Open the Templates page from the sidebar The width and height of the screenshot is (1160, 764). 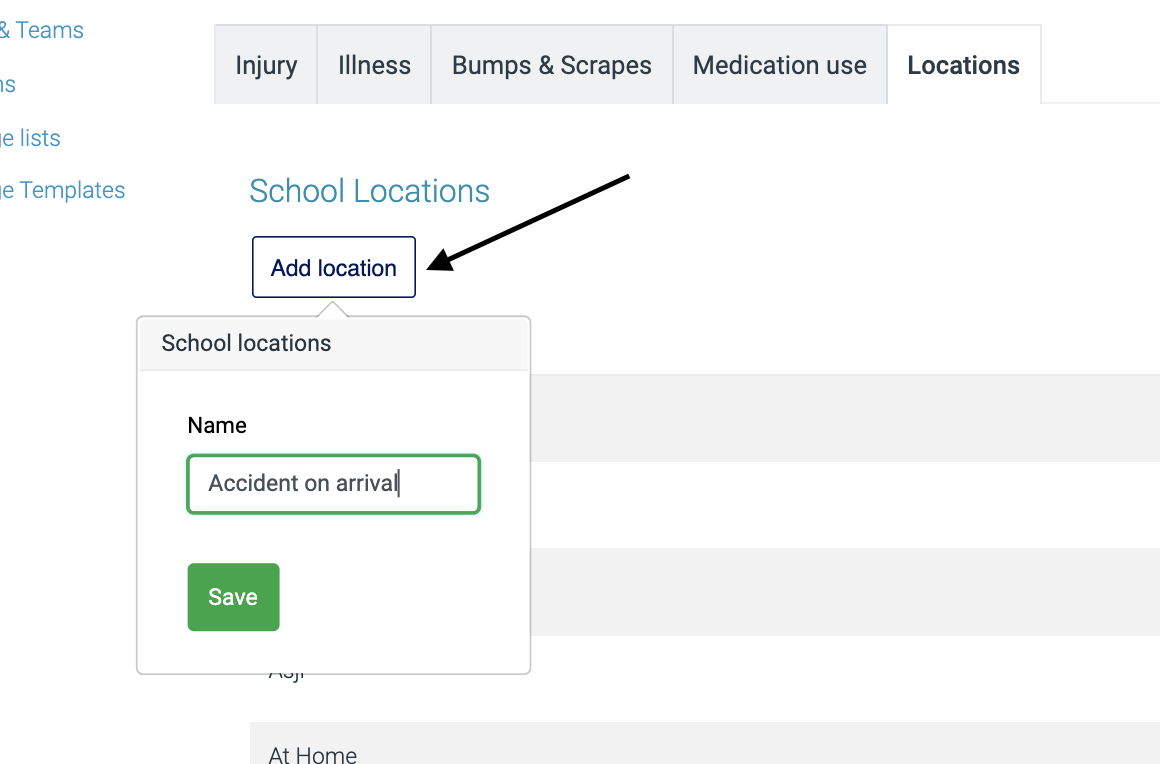(62, 190)
